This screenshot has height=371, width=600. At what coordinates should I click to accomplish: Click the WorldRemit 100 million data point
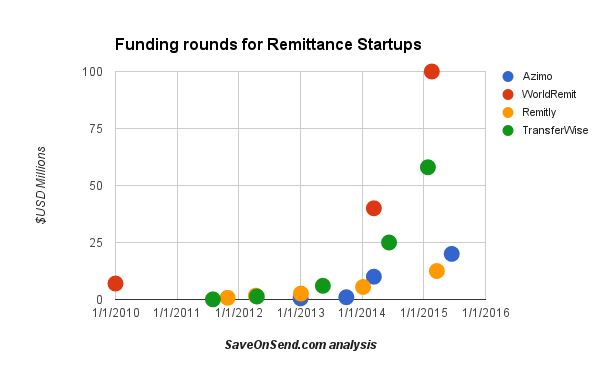click(432, 72)
